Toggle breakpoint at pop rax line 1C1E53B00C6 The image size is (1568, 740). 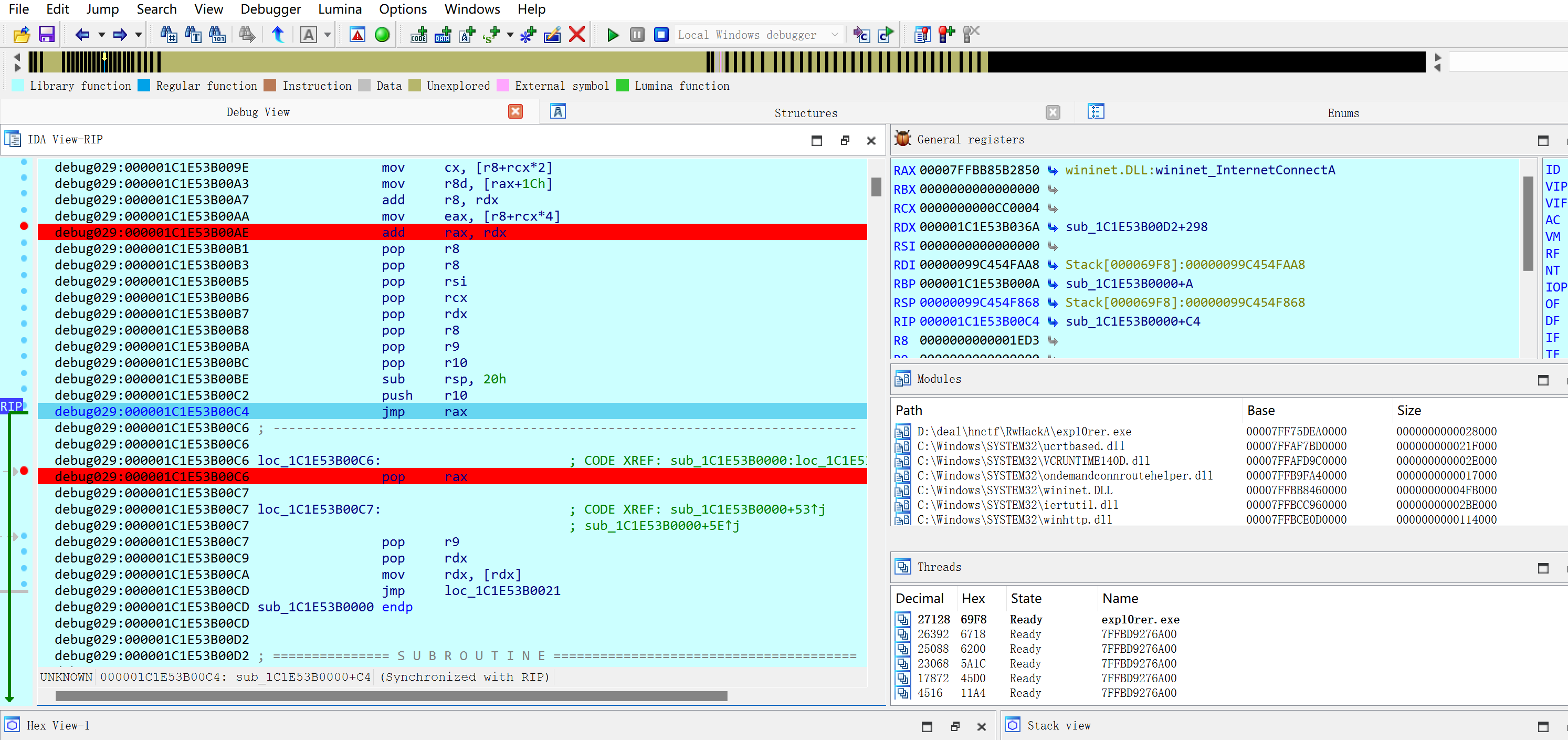24,470
